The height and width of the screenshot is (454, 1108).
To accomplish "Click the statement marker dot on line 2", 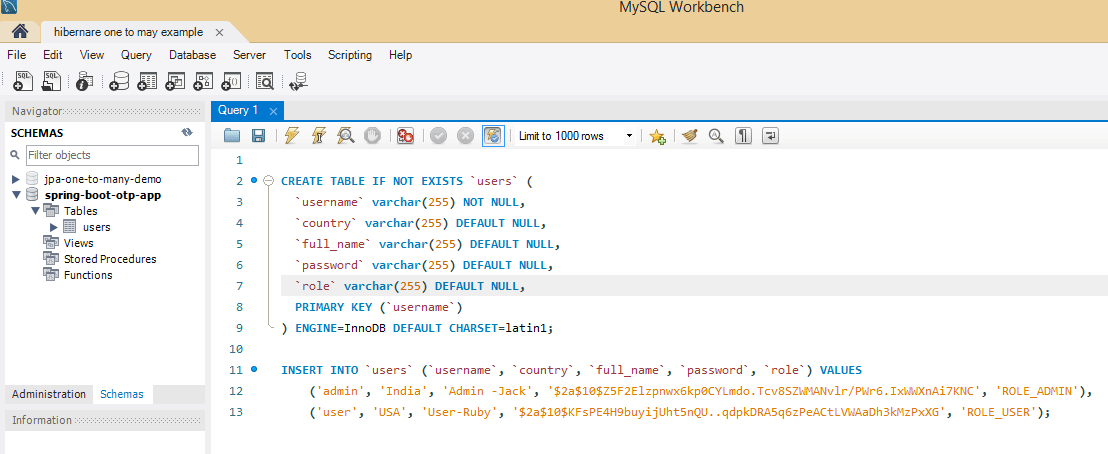I will (254, 180).
